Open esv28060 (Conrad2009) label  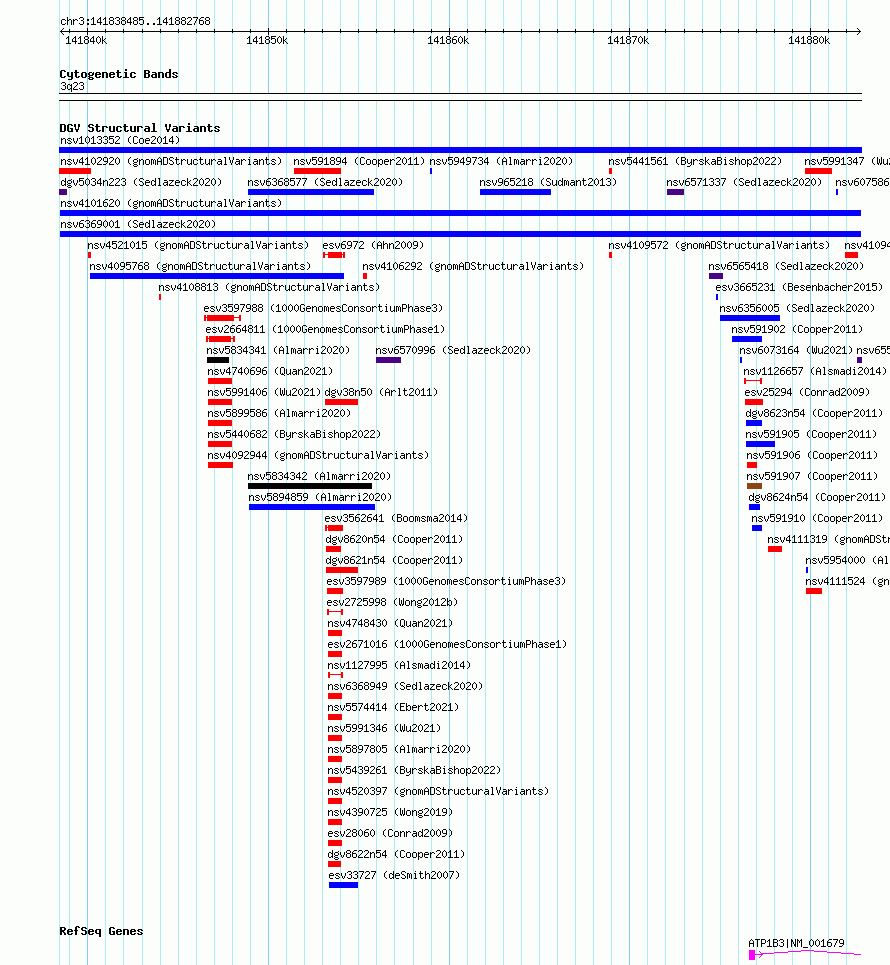click(390, 833)
